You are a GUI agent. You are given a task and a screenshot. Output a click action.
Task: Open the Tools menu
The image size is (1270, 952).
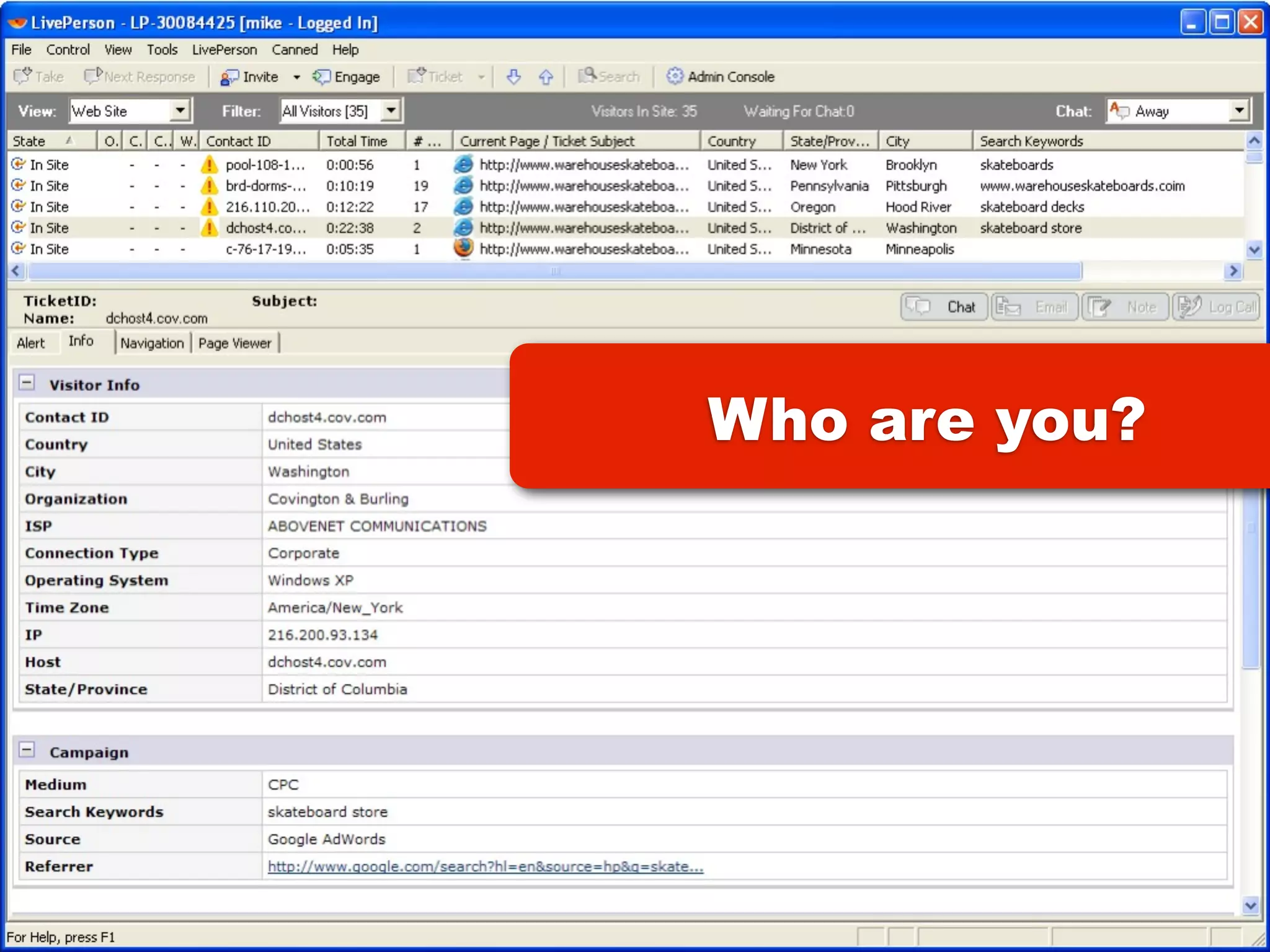[162, 50]
